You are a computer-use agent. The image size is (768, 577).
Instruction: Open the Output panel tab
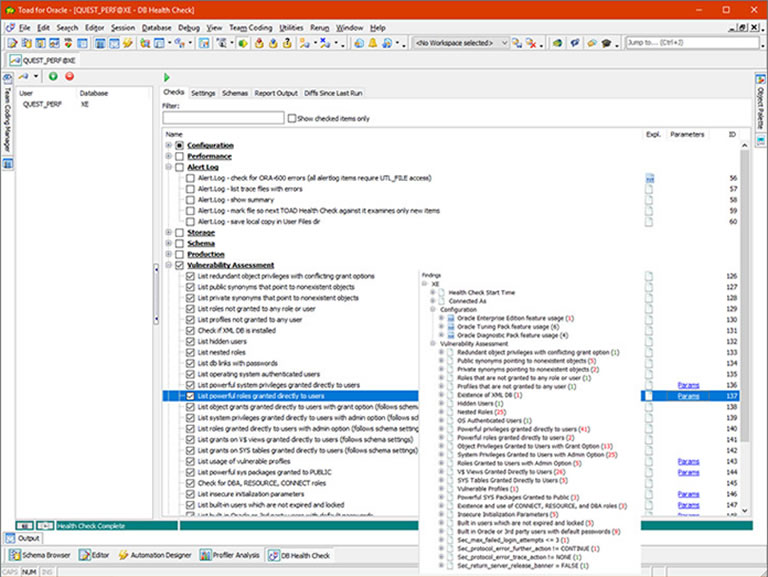coord(23,538)
